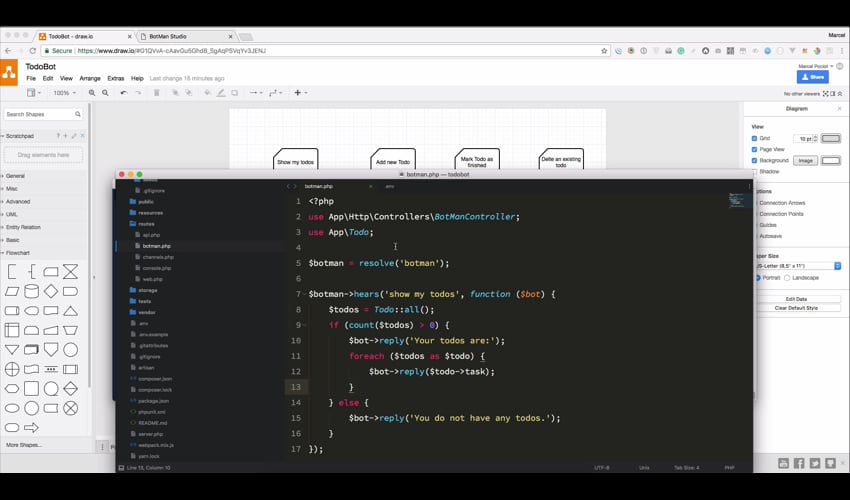This screenshot has height=500, width=850.
Task: Click the To Front icon in draw.io toolbar
Action: 175,93
